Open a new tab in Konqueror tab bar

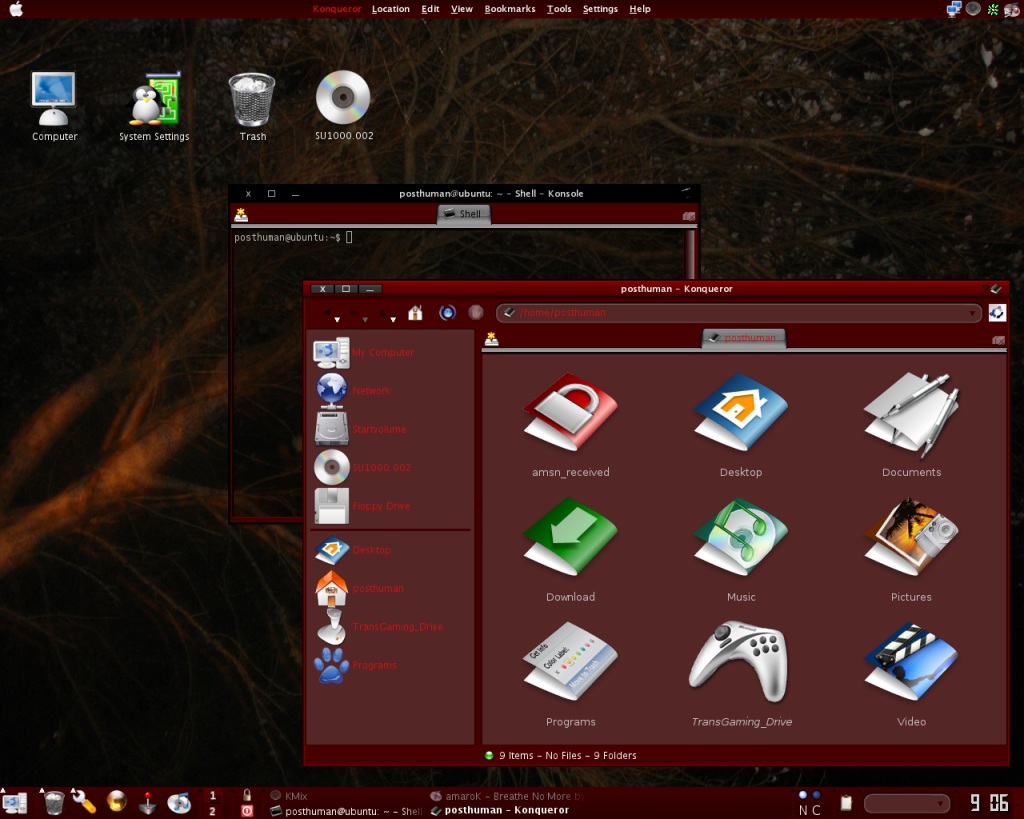coord(491,338)
